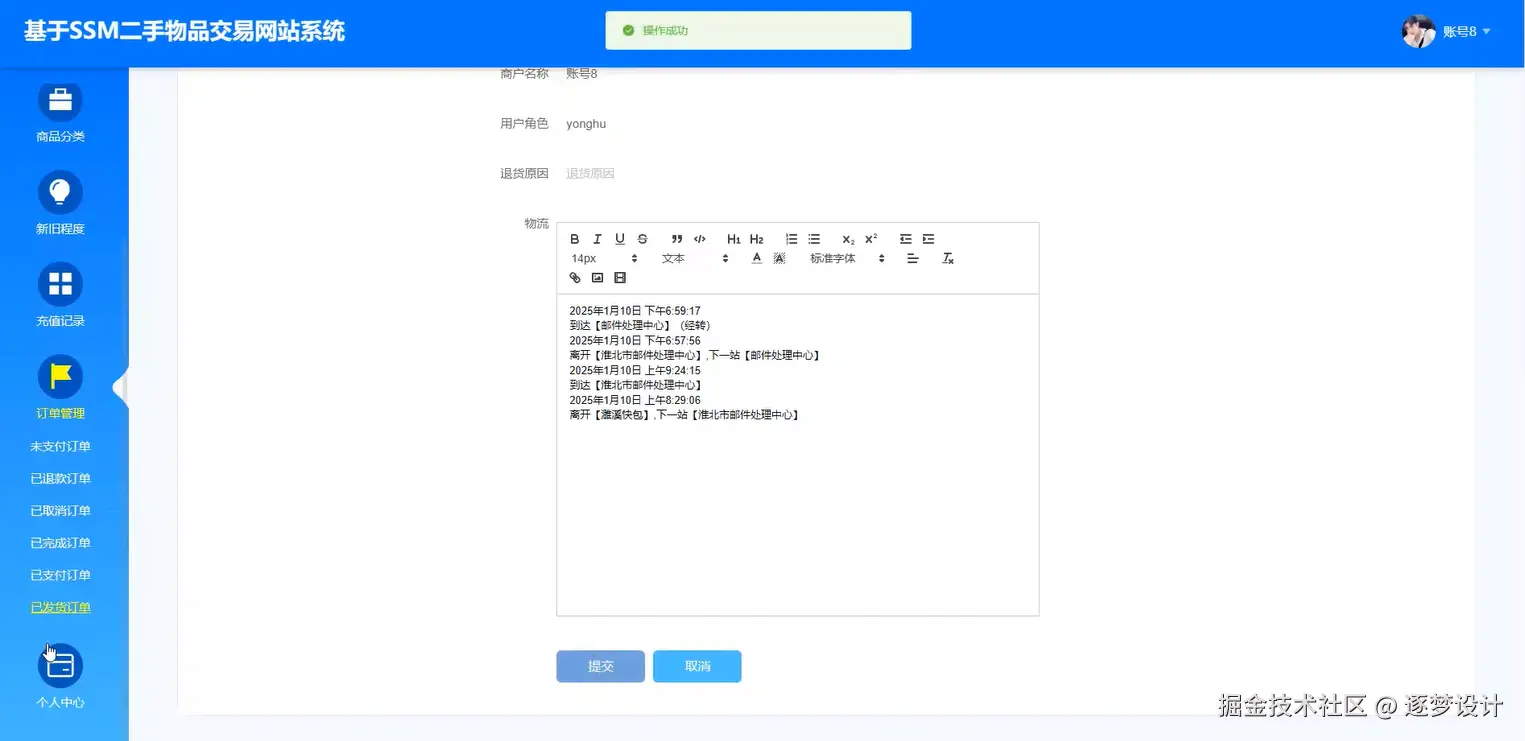Open the 商品分类 sidebar section
This screenshot has width=1525, height=741.
pyautogui.click(x=60, y=112)
